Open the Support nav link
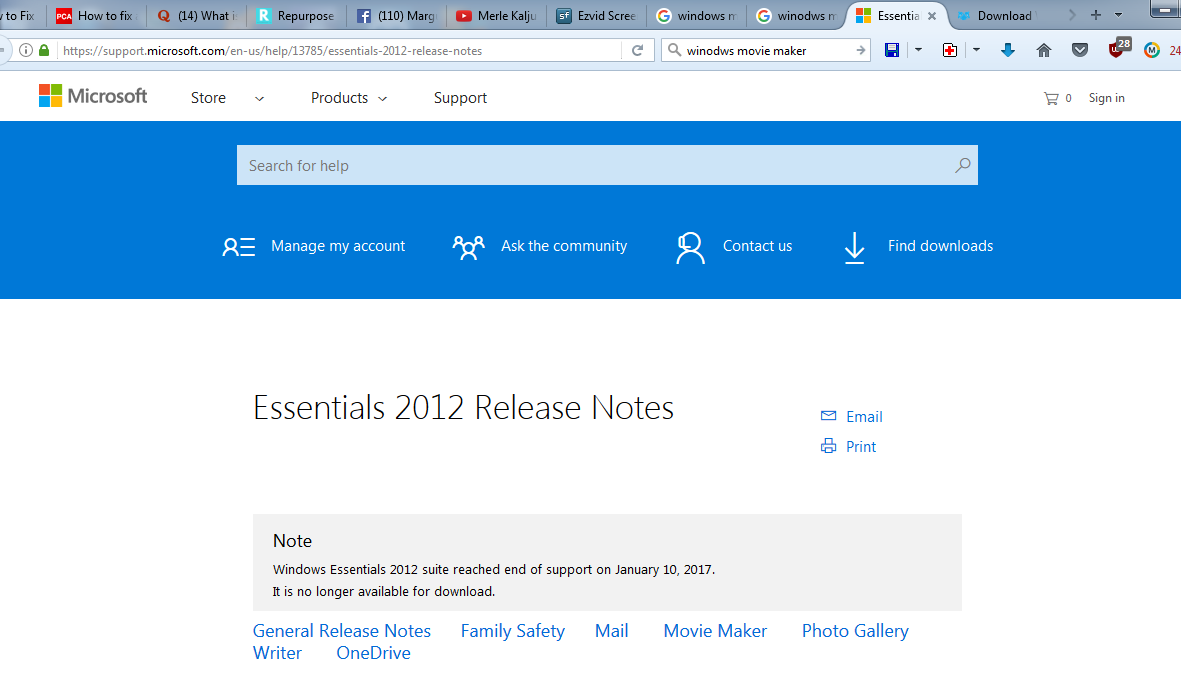 tap(460, 98)
